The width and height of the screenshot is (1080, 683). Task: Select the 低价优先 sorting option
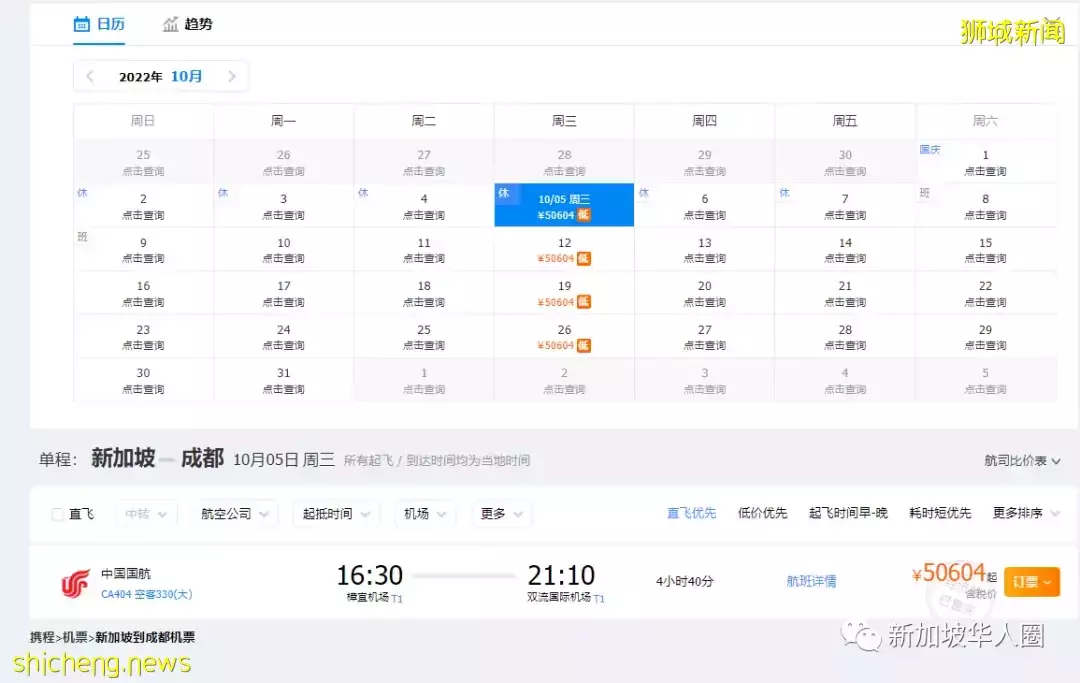(x=761, y=513)
